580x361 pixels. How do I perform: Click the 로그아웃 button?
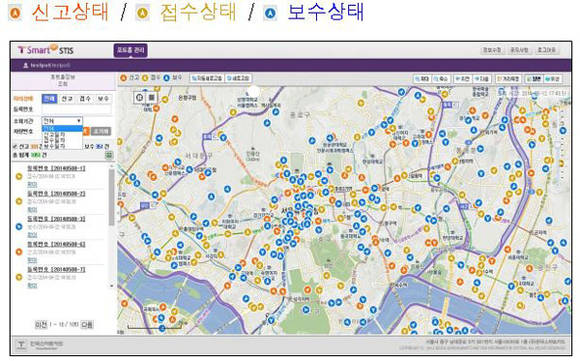tap(547, 50)
